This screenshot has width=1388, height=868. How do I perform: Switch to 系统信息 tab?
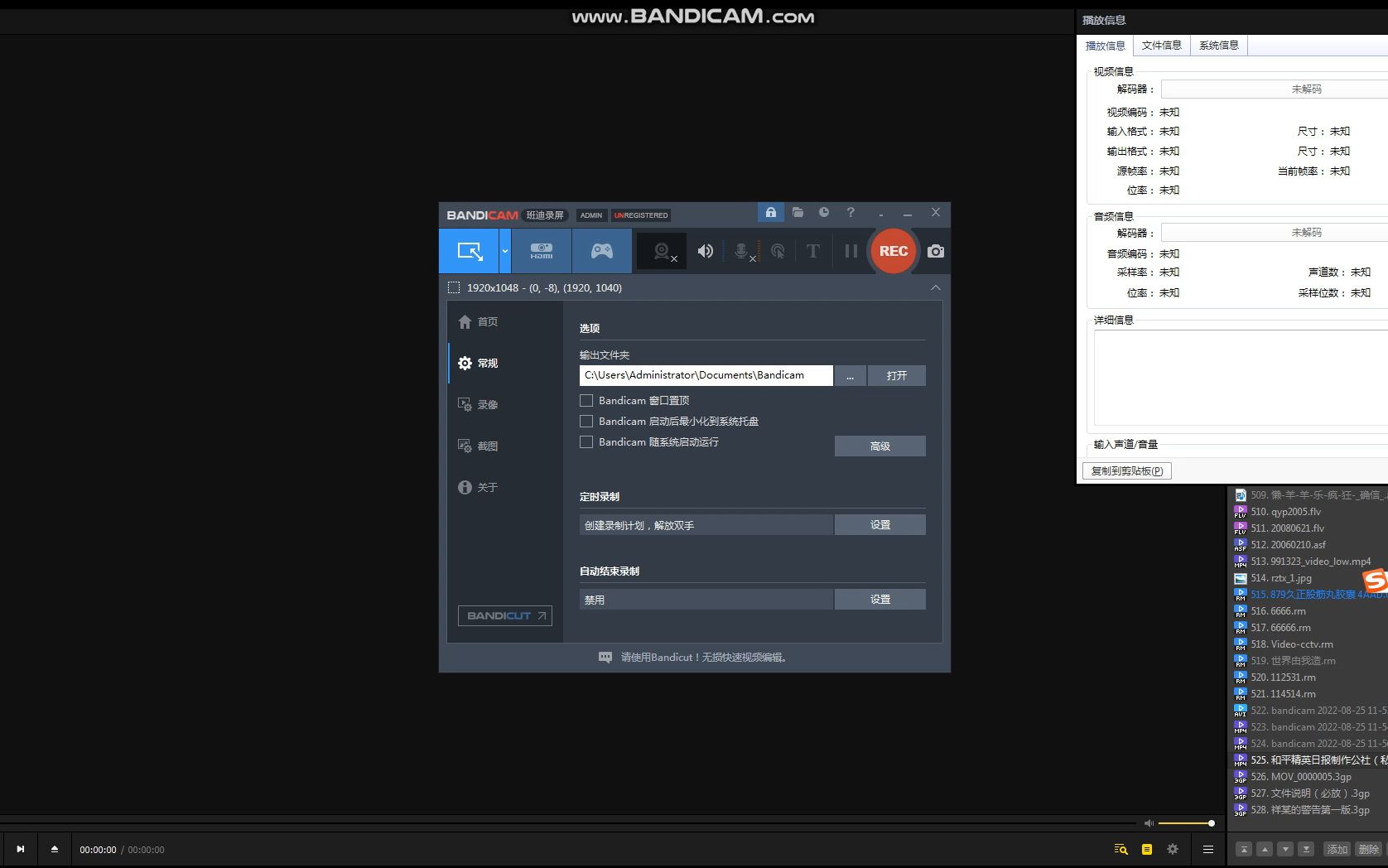click(x=1219, y=46)
